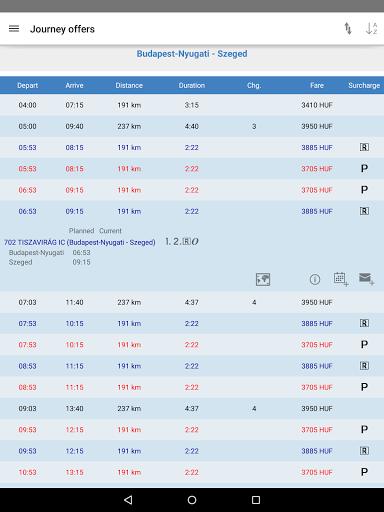Tap 3950 HUF fare on 09:03 row
The height and width of the screenshot is (512, 384).
(x=317, y=408)
